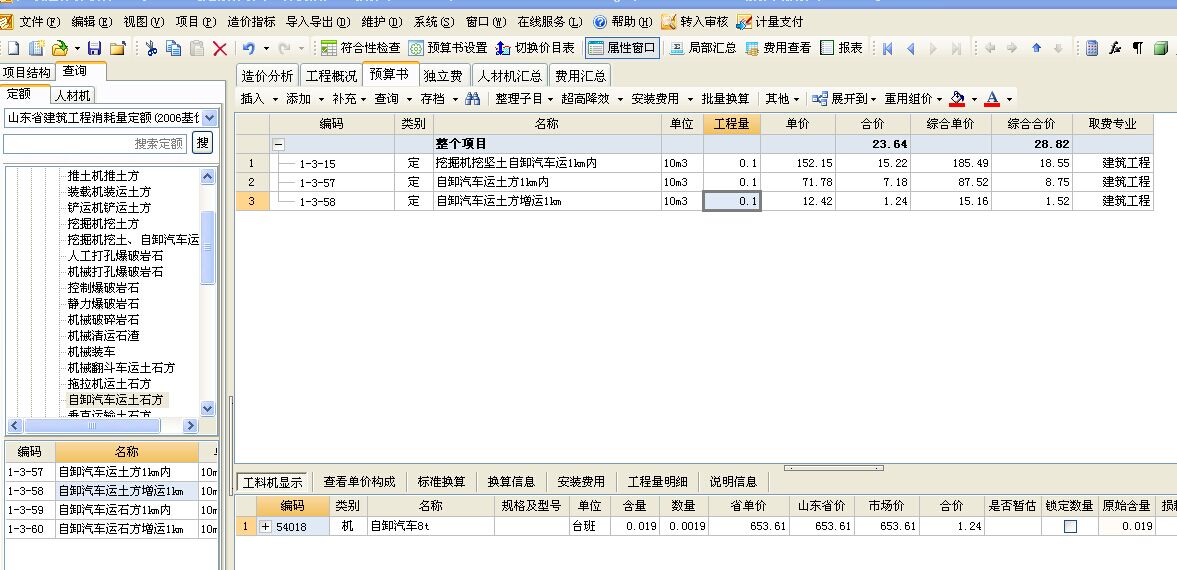Open 费用查看 fee view

click(778, 48)
